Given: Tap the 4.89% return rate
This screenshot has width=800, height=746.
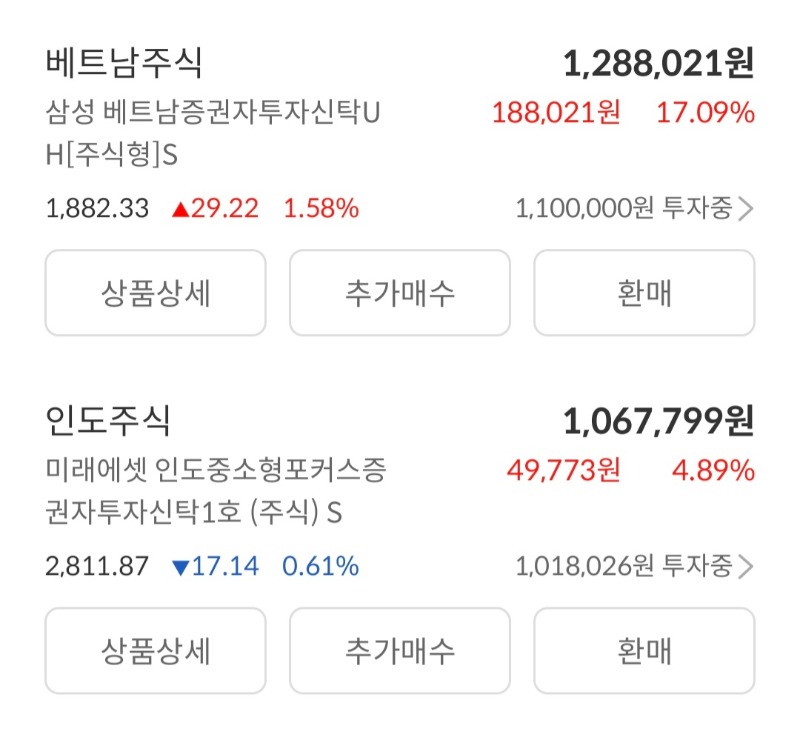Looking at the screenshot, I should (713, 471).
